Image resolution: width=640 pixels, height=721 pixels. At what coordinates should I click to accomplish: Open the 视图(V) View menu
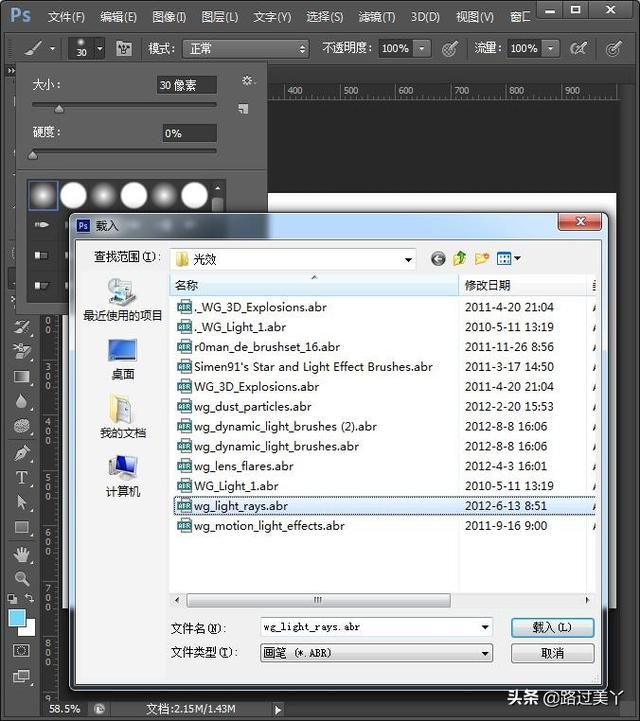pyautogui.click(x=475, y=17)
